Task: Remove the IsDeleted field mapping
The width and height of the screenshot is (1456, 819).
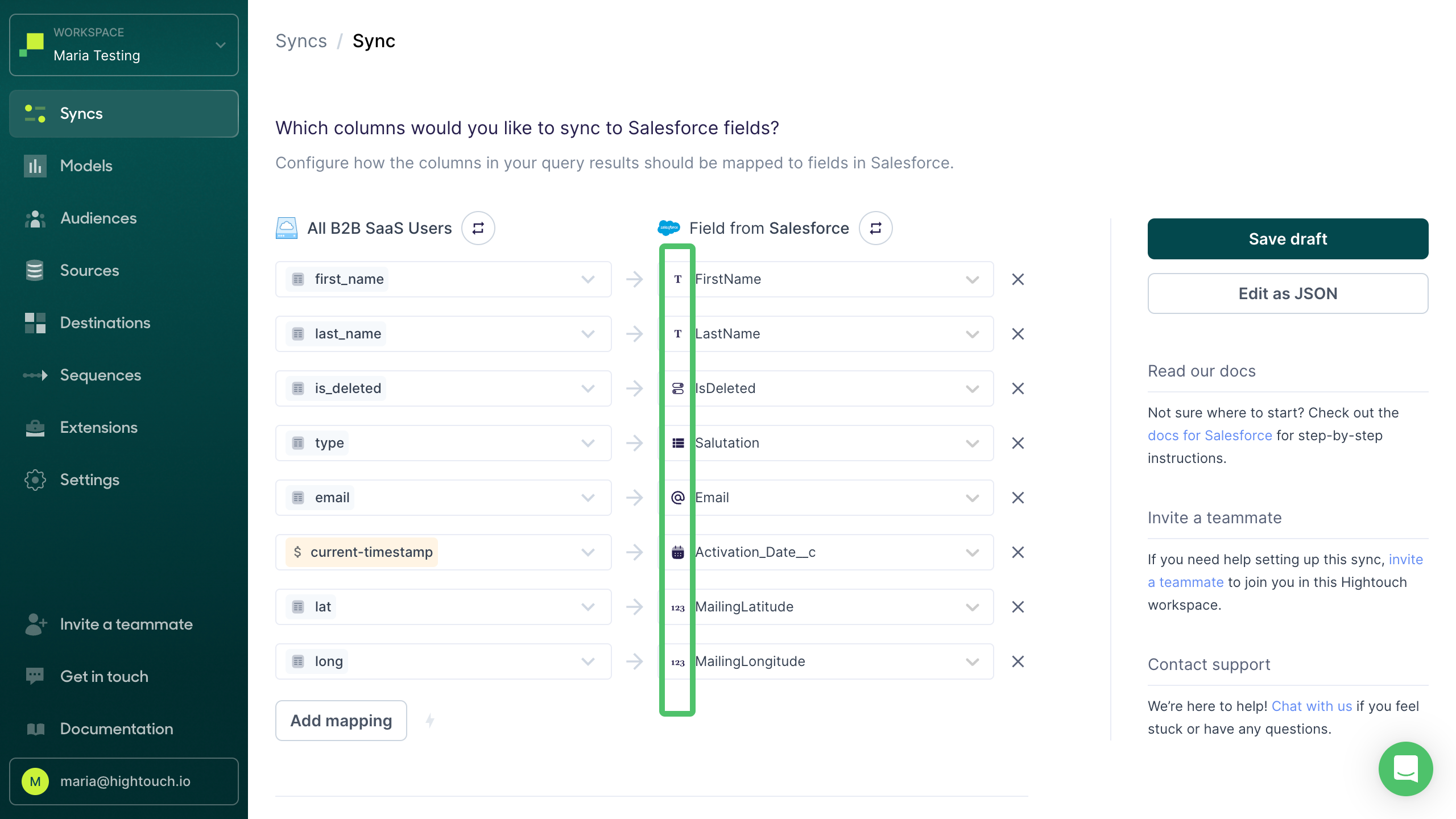Action: (x=1018, y=388)
